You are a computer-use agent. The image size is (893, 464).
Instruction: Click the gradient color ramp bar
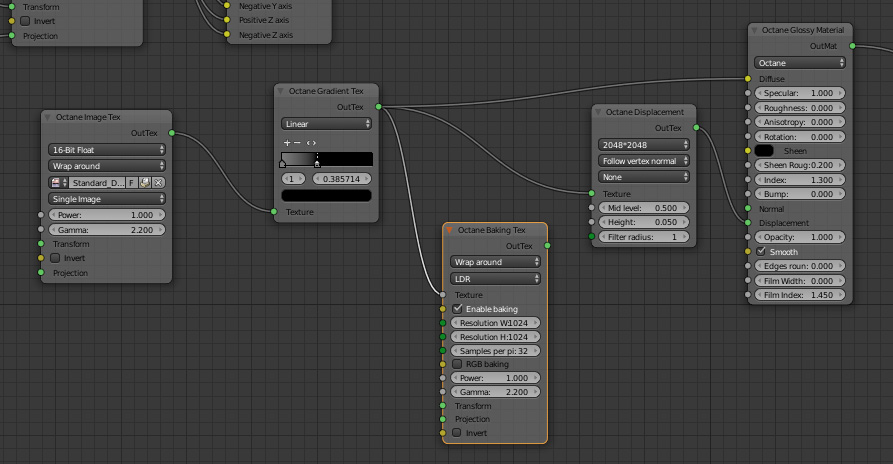tap(327, 159)
